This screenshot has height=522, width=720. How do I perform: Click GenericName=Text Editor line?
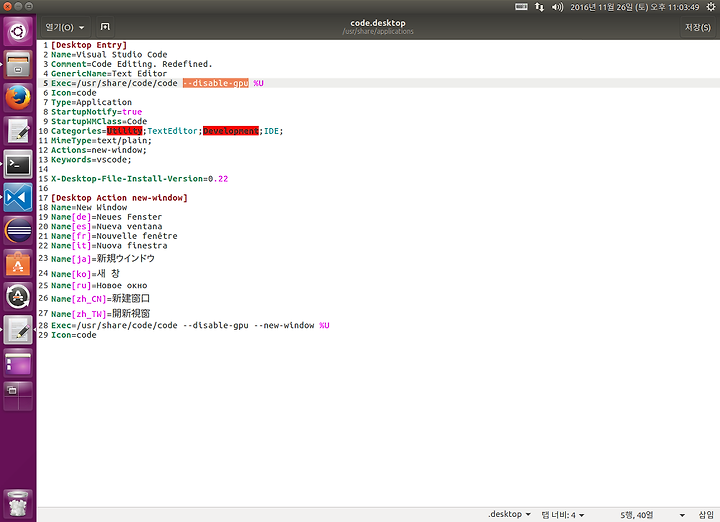[109, 73]
